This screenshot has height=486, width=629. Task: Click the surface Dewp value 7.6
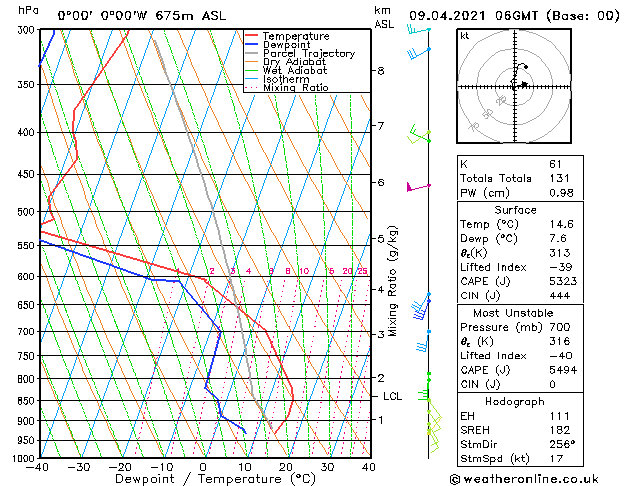(x=558, y=239)
